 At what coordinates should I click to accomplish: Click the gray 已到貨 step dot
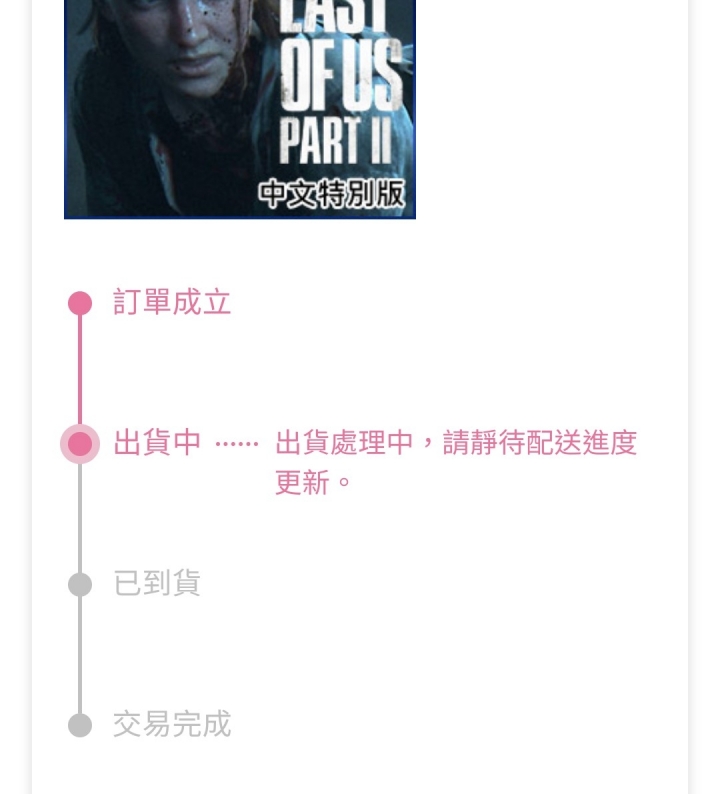[x=80, y=585]
